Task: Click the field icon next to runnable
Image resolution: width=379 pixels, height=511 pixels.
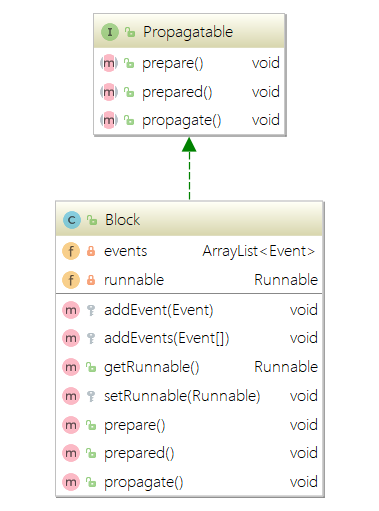Action: [x=71, y=280]
